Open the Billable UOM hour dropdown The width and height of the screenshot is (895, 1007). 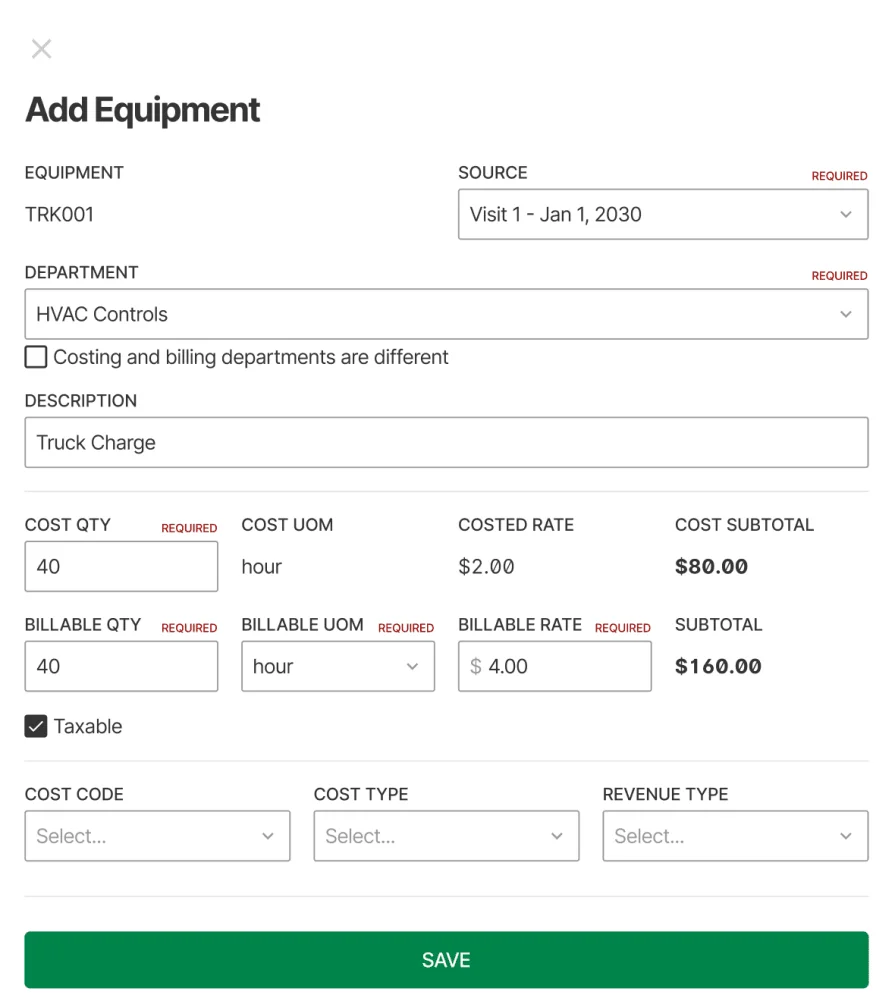[x=338, y=666]
